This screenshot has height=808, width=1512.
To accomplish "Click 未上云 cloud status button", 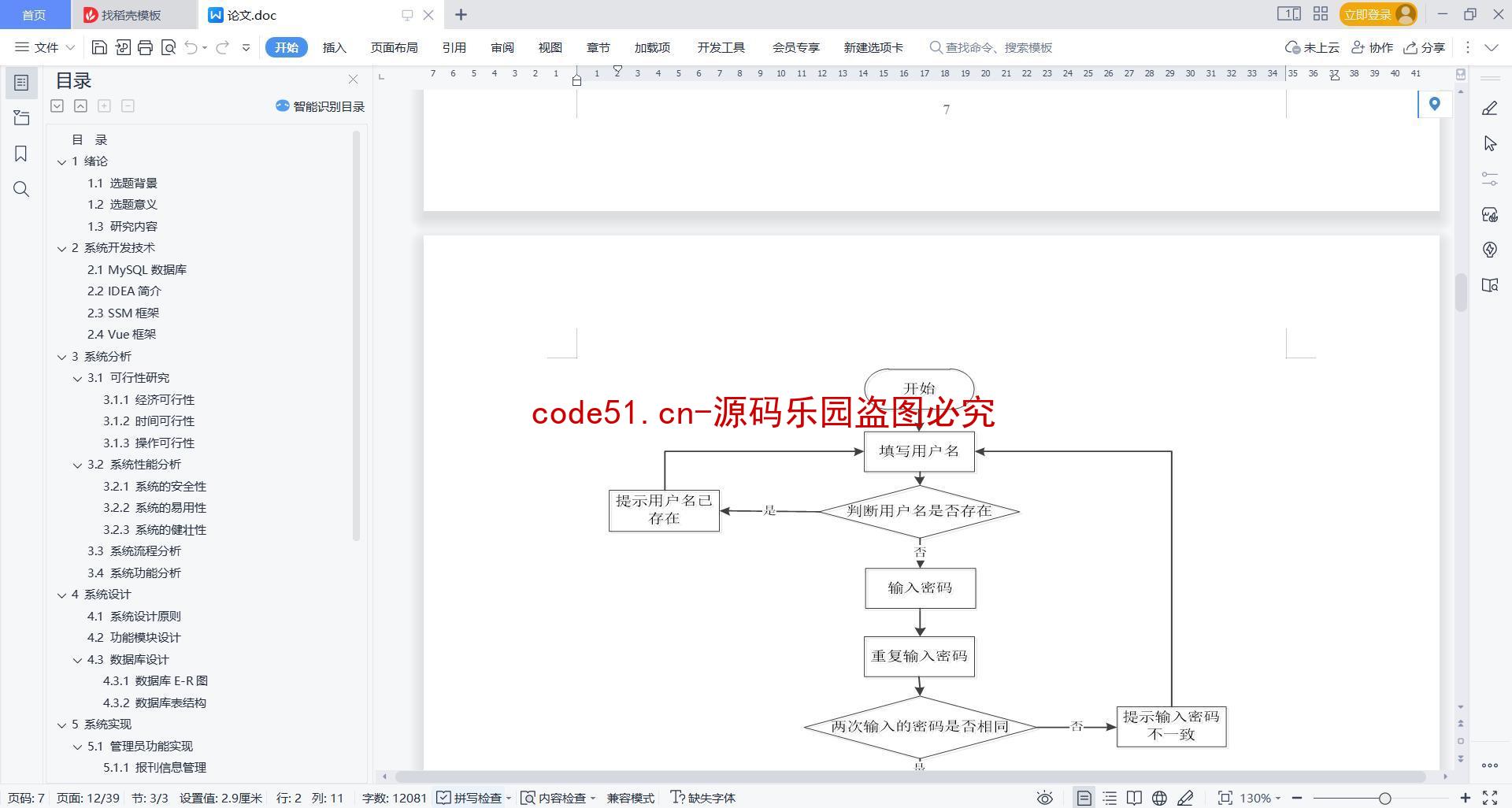I will tap(1312, 47).
